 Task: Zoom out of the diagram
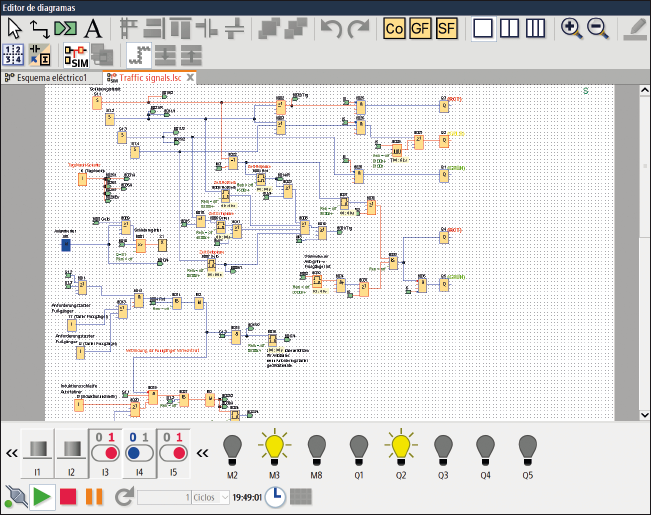(598, 28)
